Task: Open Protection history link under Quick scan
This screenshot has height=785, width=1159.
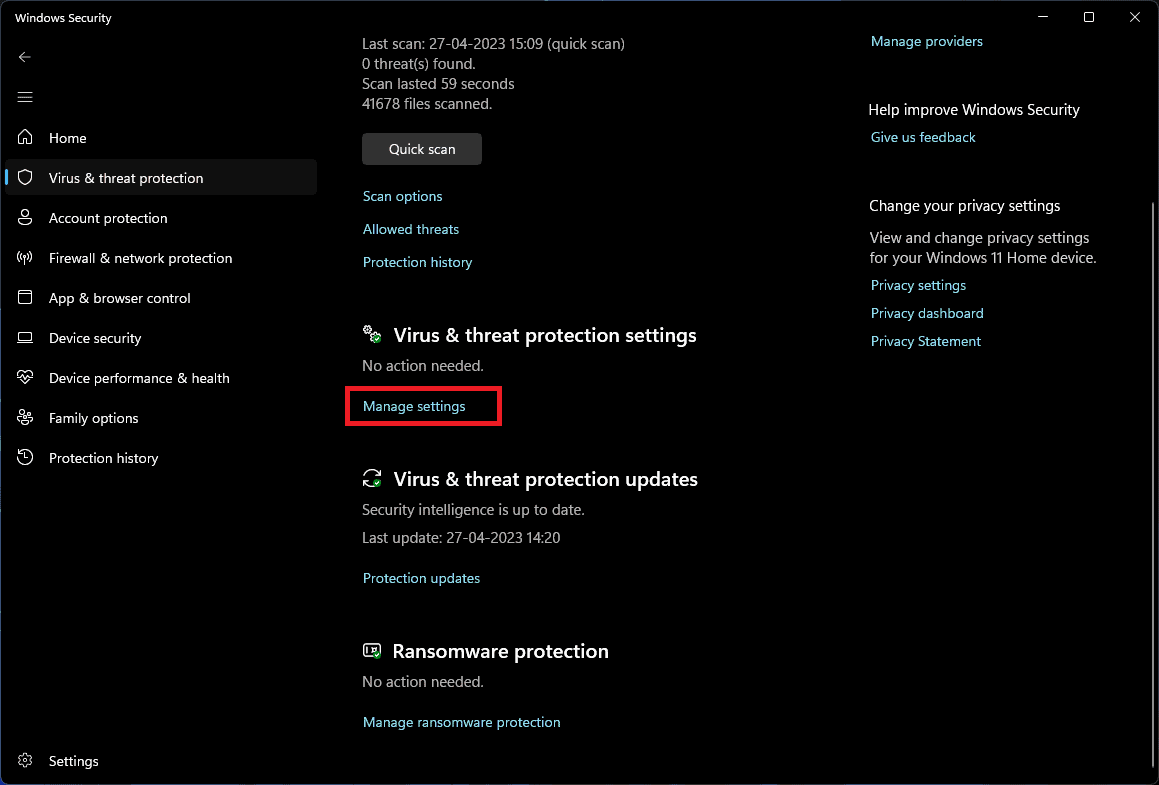Action: click(417, 262)
